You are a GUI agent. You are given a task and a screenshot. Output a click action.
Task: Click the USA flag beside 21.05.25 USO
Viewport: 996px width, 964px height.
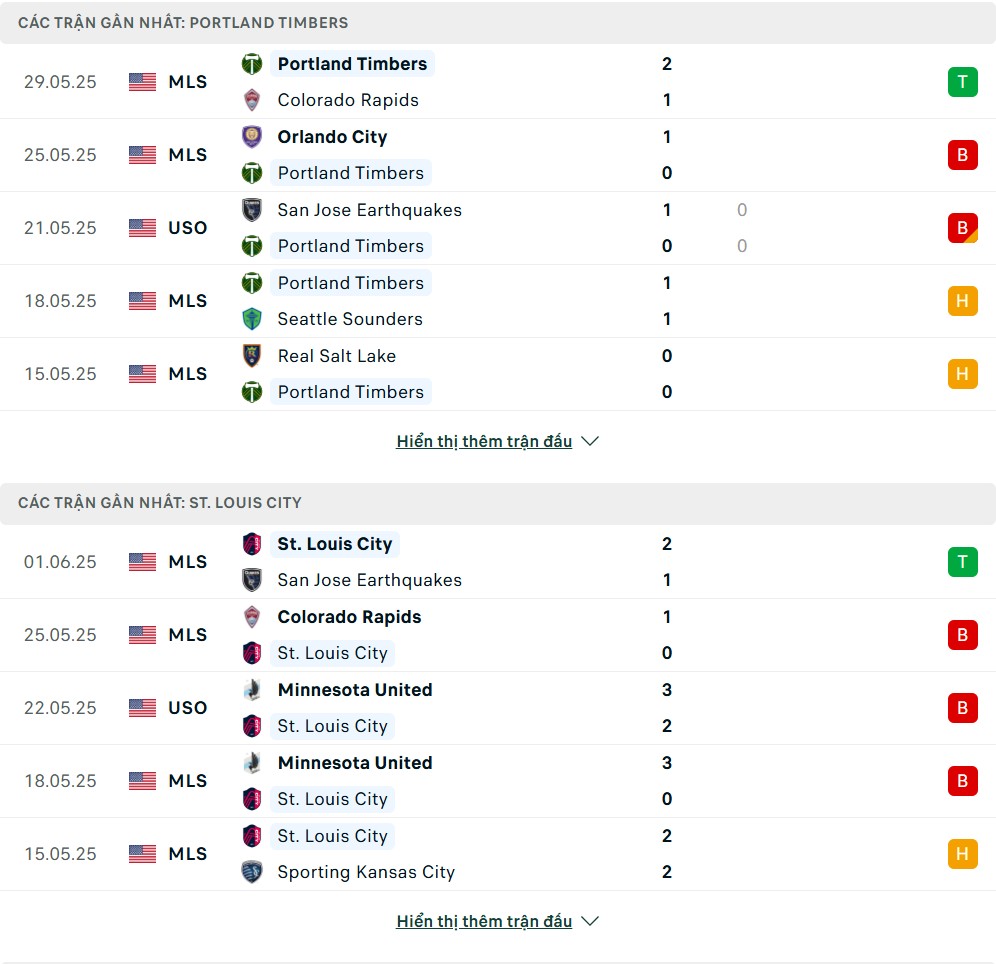142,227
